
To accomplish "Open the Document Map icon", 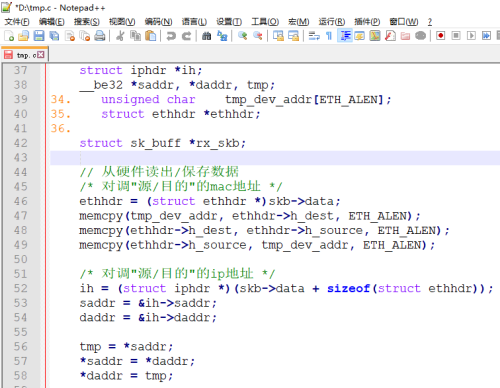I will pyautogui.click(x=375, y=36).
